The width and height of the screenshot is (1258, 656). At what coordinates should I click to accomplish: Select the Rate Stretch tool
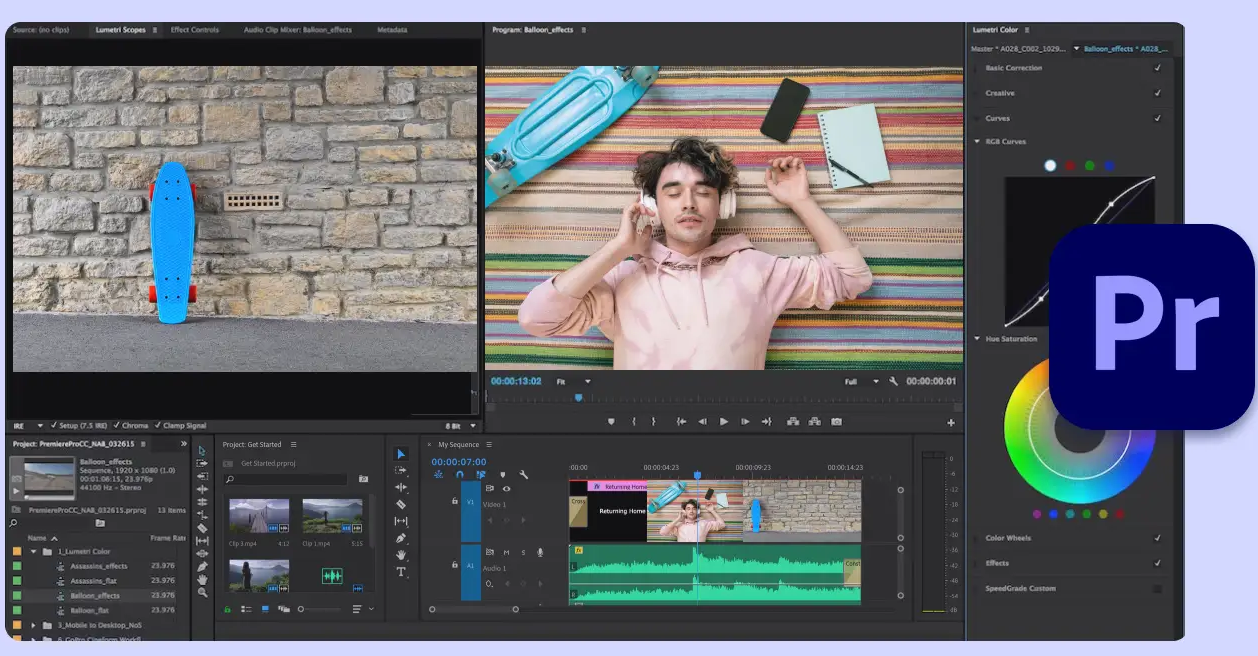(202, 515)
